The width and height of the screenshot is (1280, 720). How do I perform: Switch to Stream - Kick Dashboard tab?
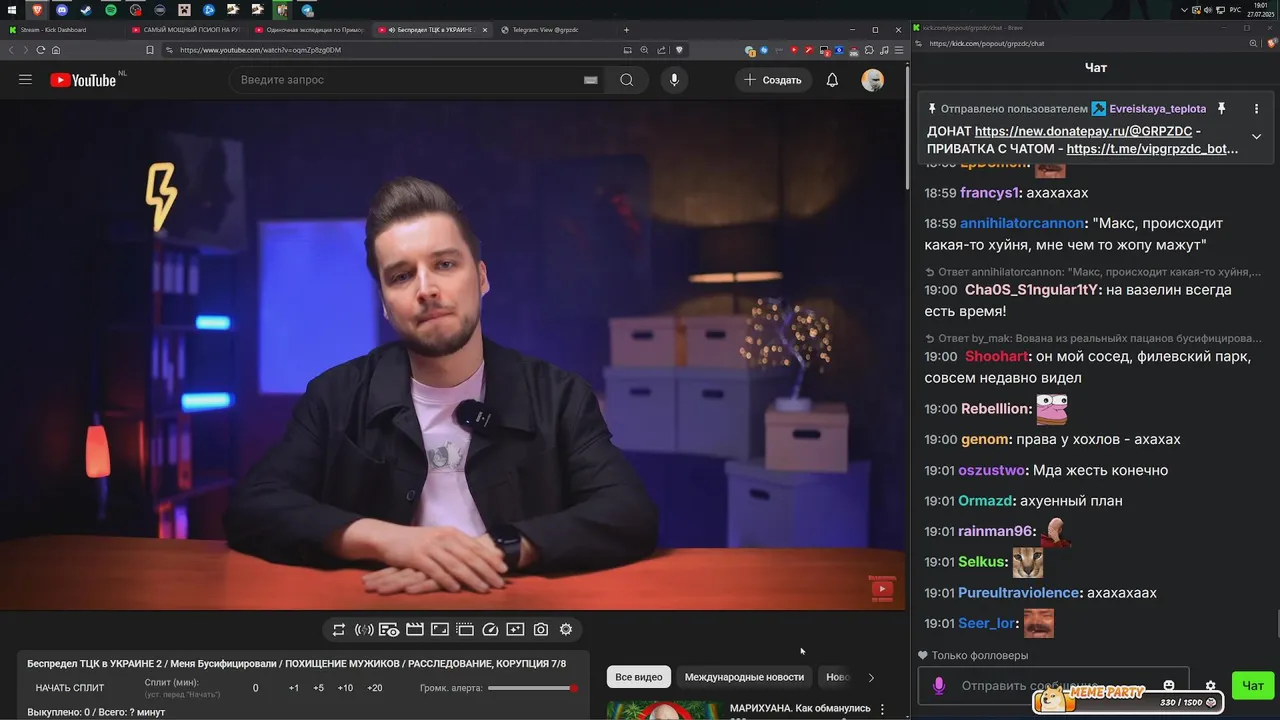[60, 30]
